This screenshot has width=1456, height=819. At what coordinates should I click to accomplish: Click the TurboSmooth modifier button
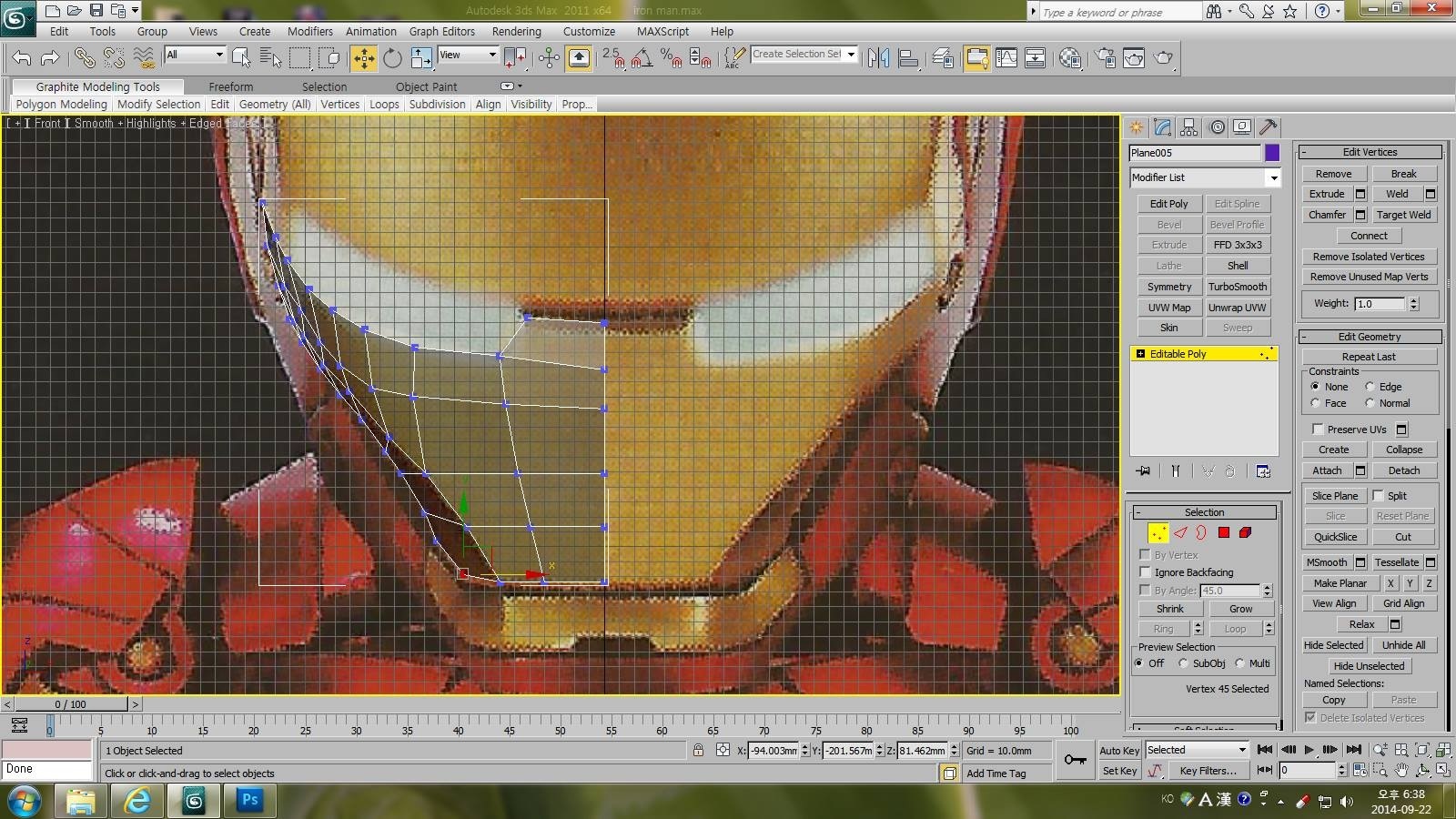coord(1238,287)
